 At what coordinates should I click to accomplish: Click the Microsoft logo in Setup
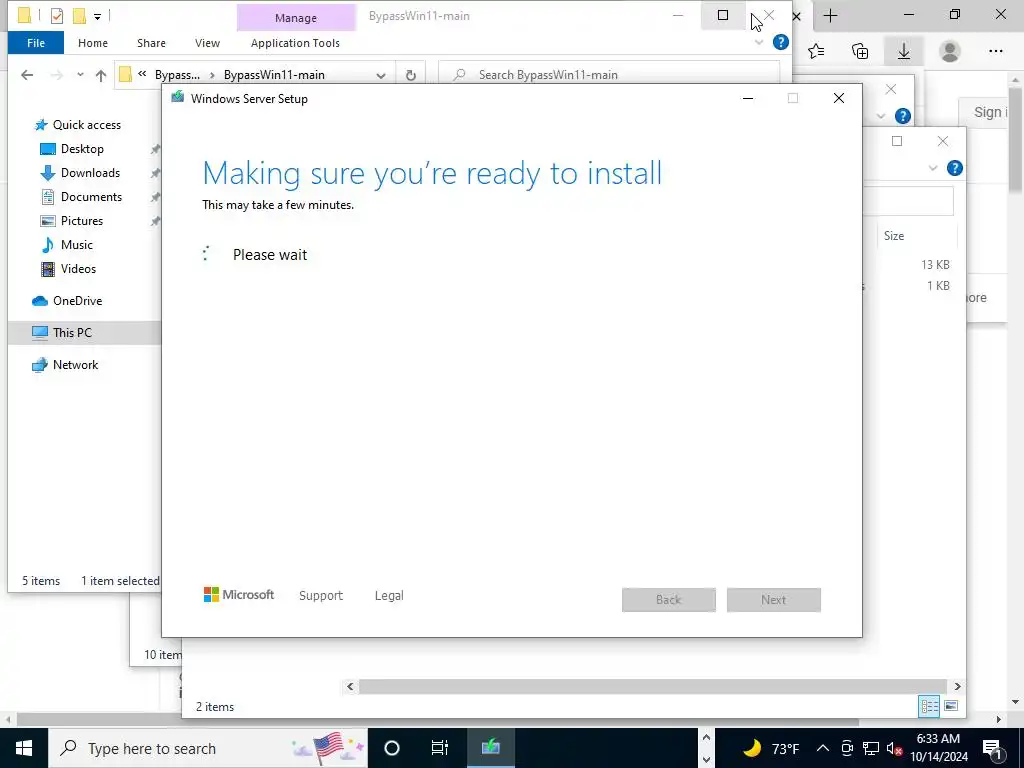coord(239,595)
